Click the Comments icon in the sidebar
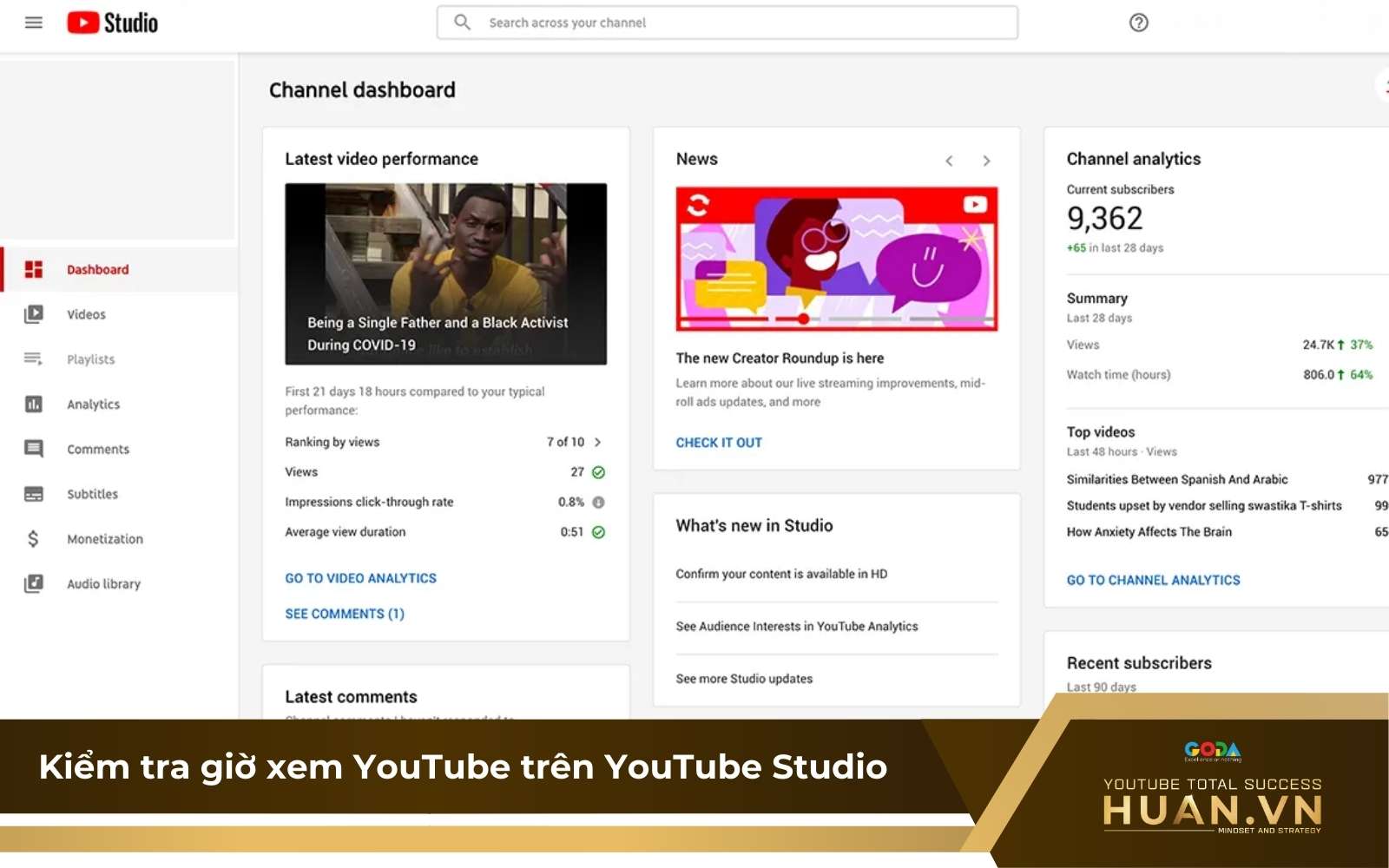Viewport: 1389px width, 868px height. pyautogui.click(x=33, y=449)
